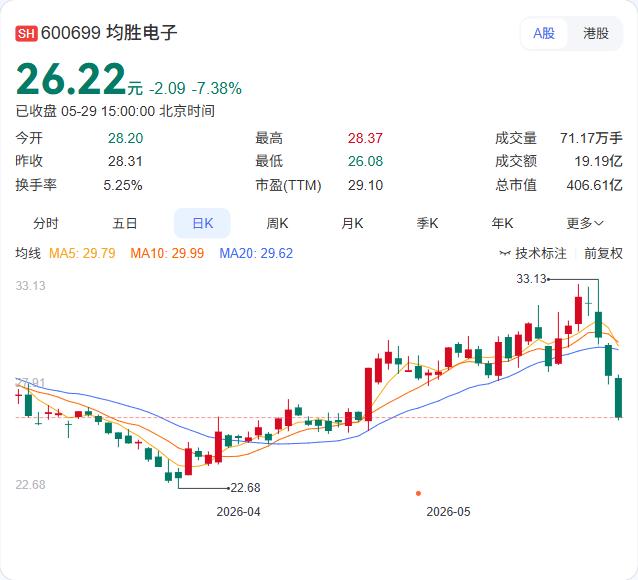Select the 五日 chart tab
This screenshot has height=580, width=638.
click(125, 223)
